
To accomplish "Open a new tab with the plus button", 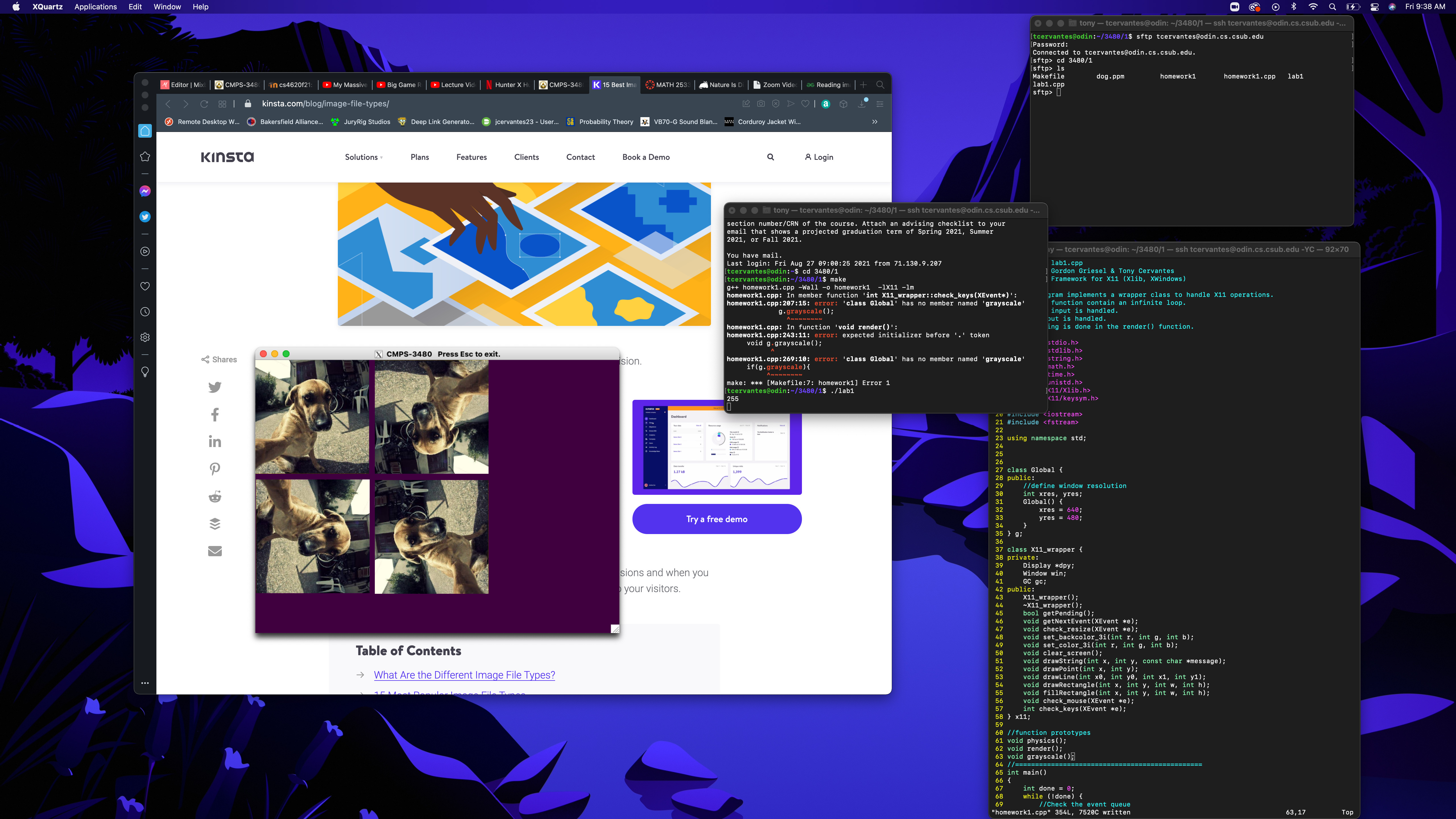I will (863, 85).
